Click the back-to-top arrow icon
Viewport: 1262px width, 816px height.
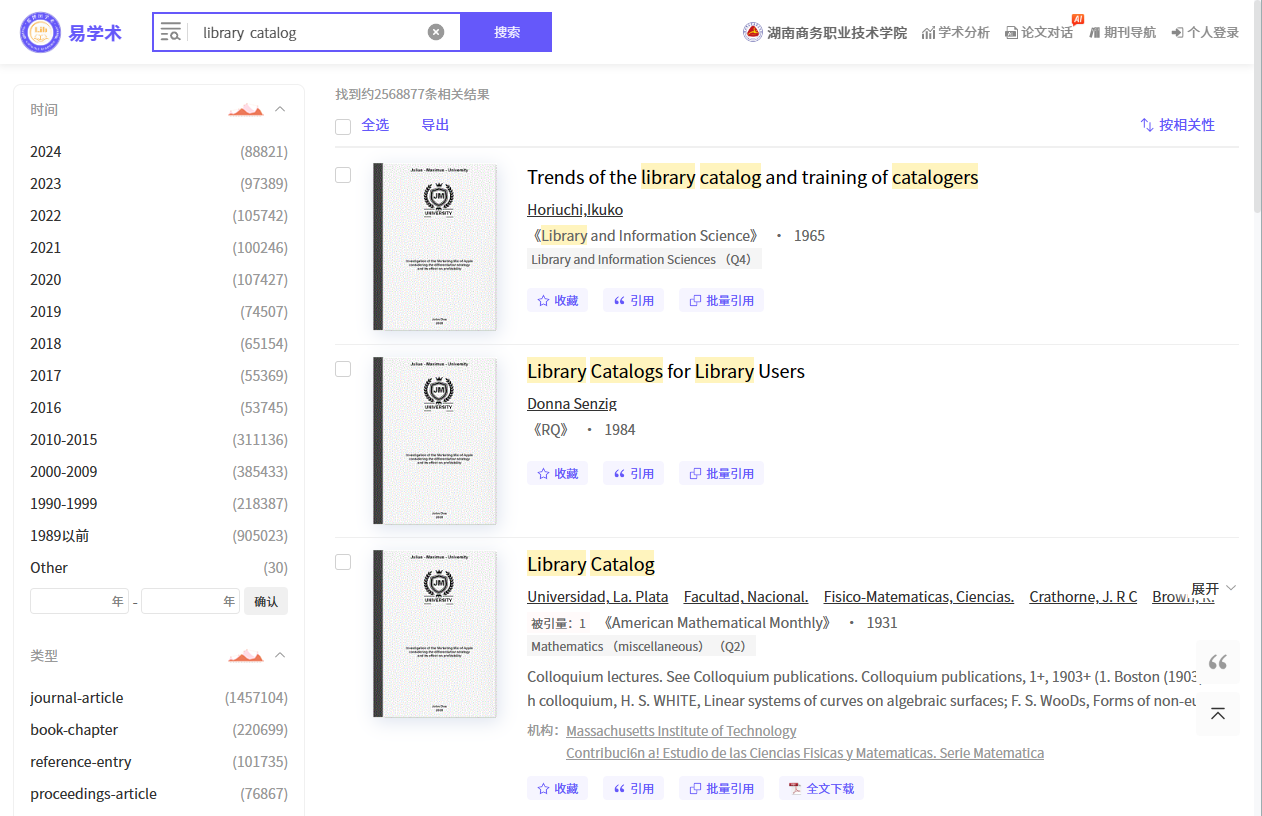[x=1217, y=714]
